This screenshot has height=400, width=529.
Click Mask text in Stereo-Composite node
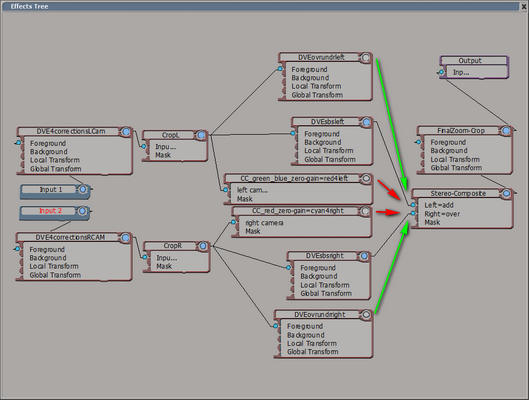coord(432,222)
